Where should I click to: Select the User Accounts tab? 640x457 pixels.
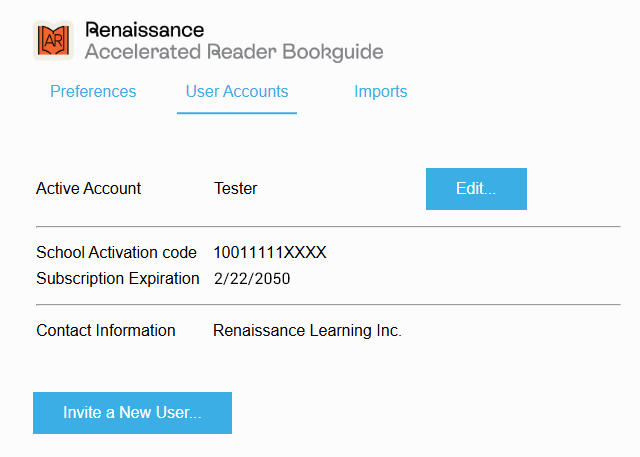click(x=237, y=91)
